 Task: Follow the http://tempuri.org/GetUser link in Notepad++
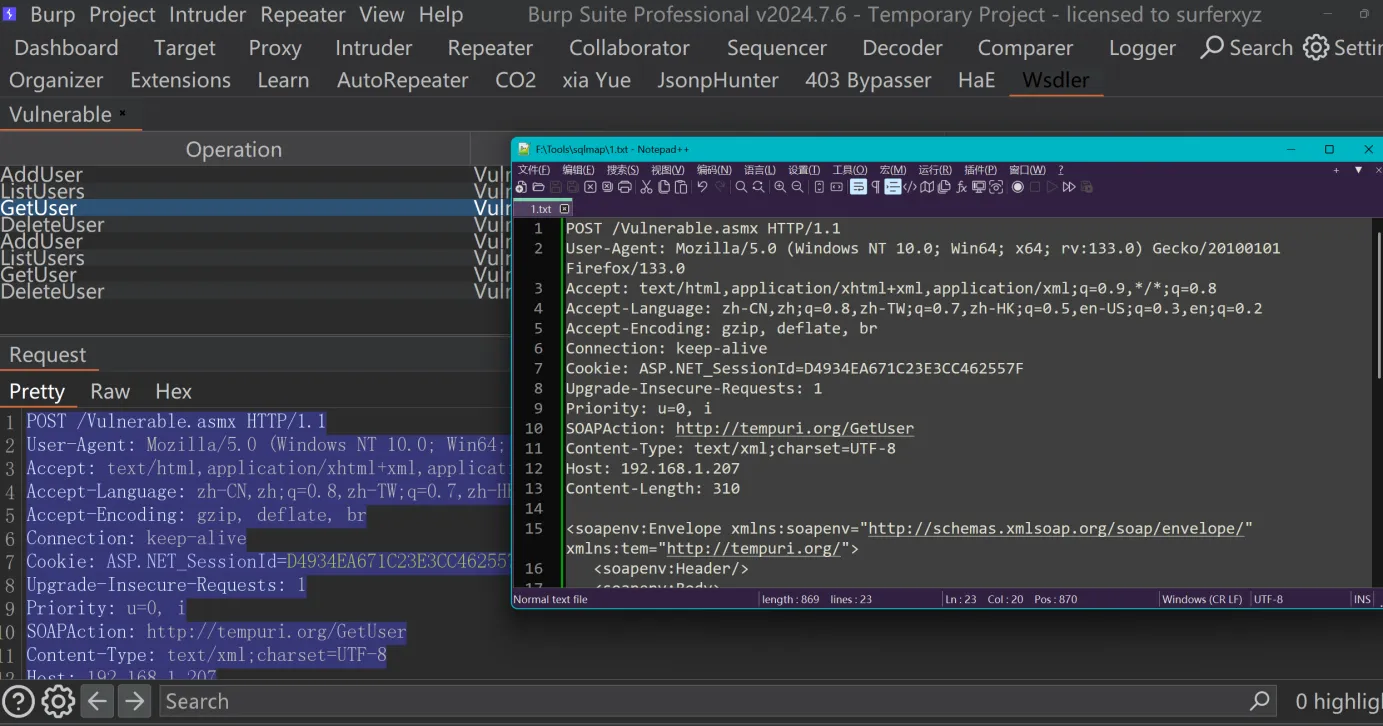tap(795, 428)
